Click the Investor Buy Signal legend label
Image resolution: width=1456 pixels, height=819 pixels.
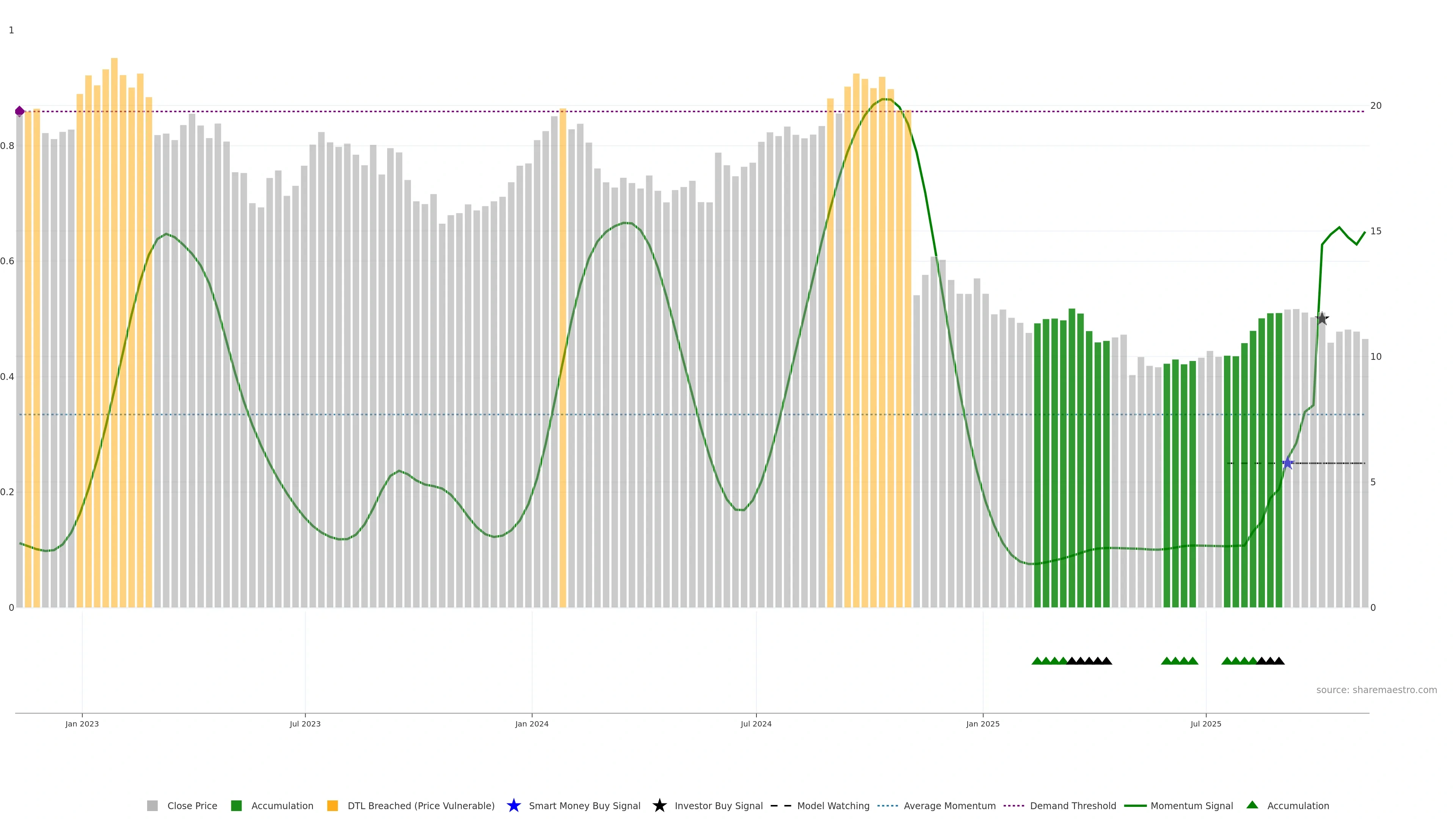point(719,805)
